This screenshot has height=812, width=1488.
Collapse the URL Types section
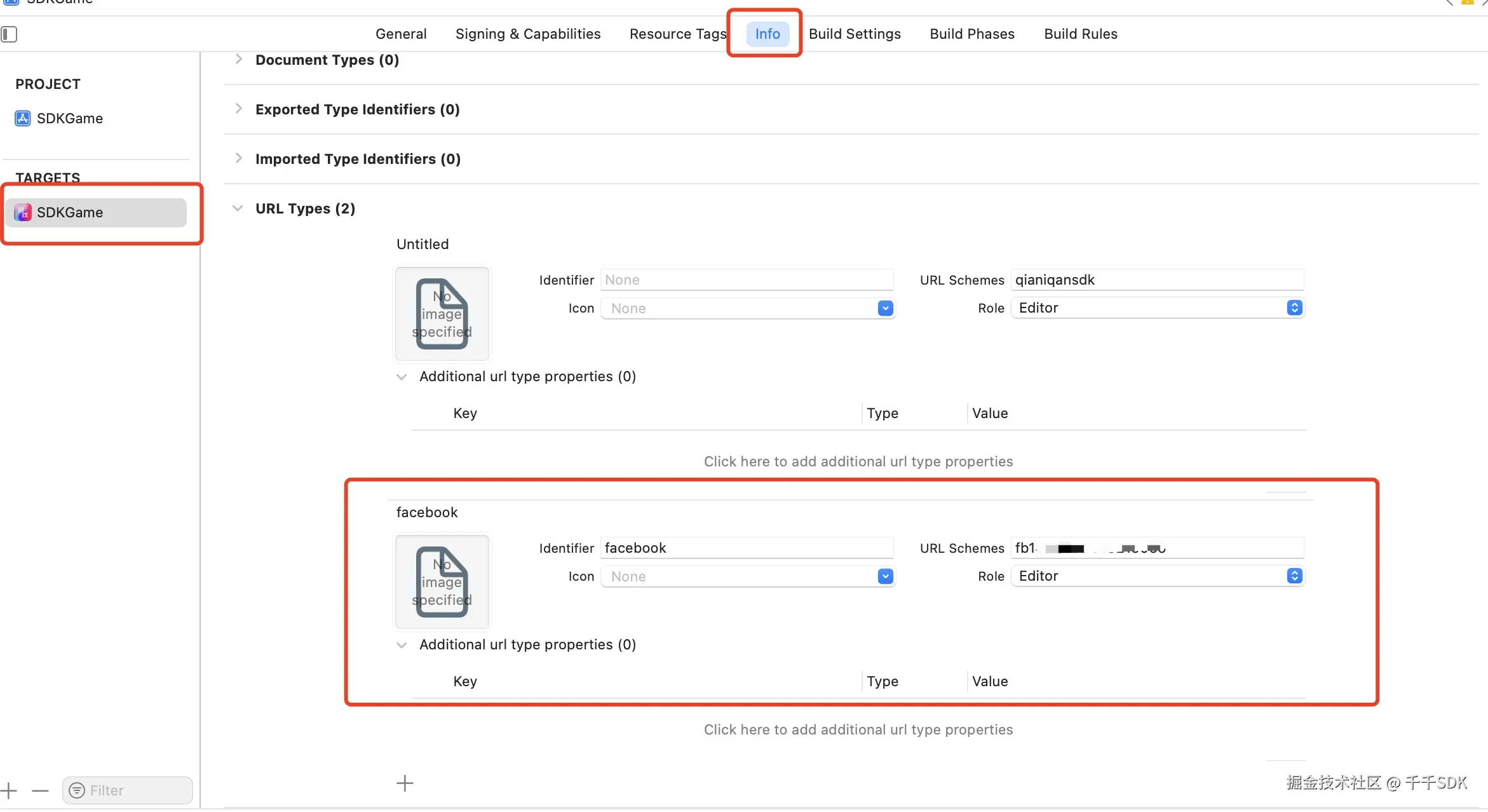coord(238,208)
